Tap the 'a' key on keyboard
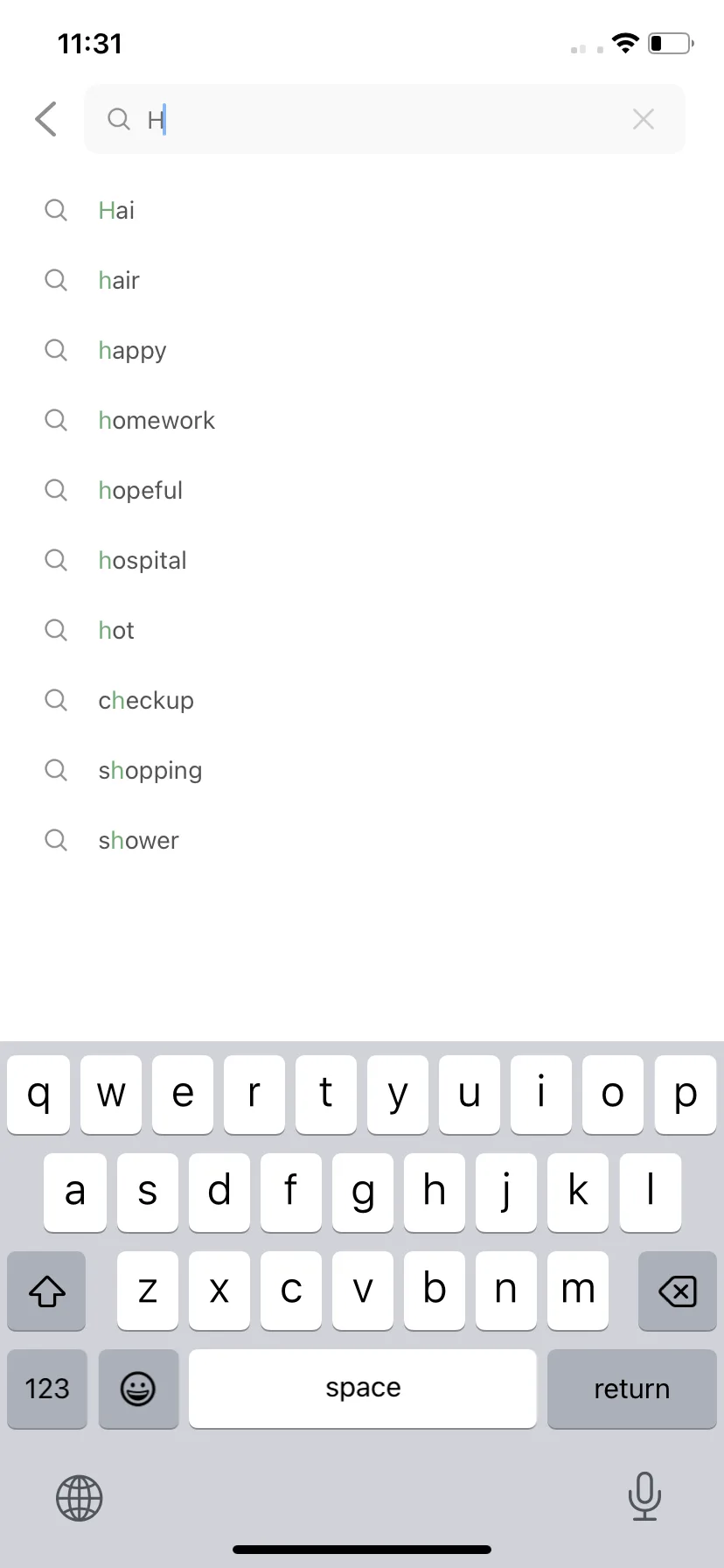Screen dimensions: 724x1568 [x=75, y=1193]
